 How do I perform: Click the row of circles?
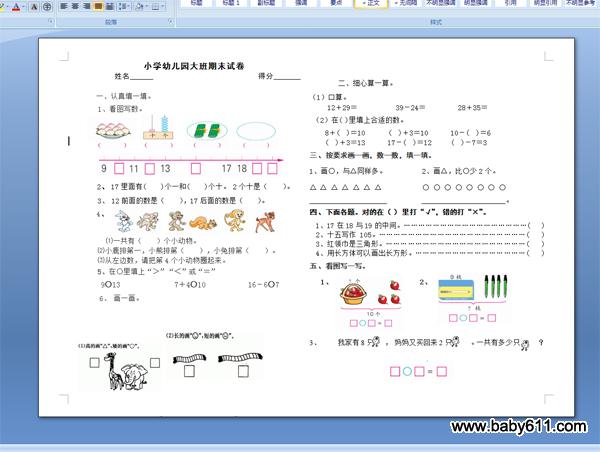point(464,188)
